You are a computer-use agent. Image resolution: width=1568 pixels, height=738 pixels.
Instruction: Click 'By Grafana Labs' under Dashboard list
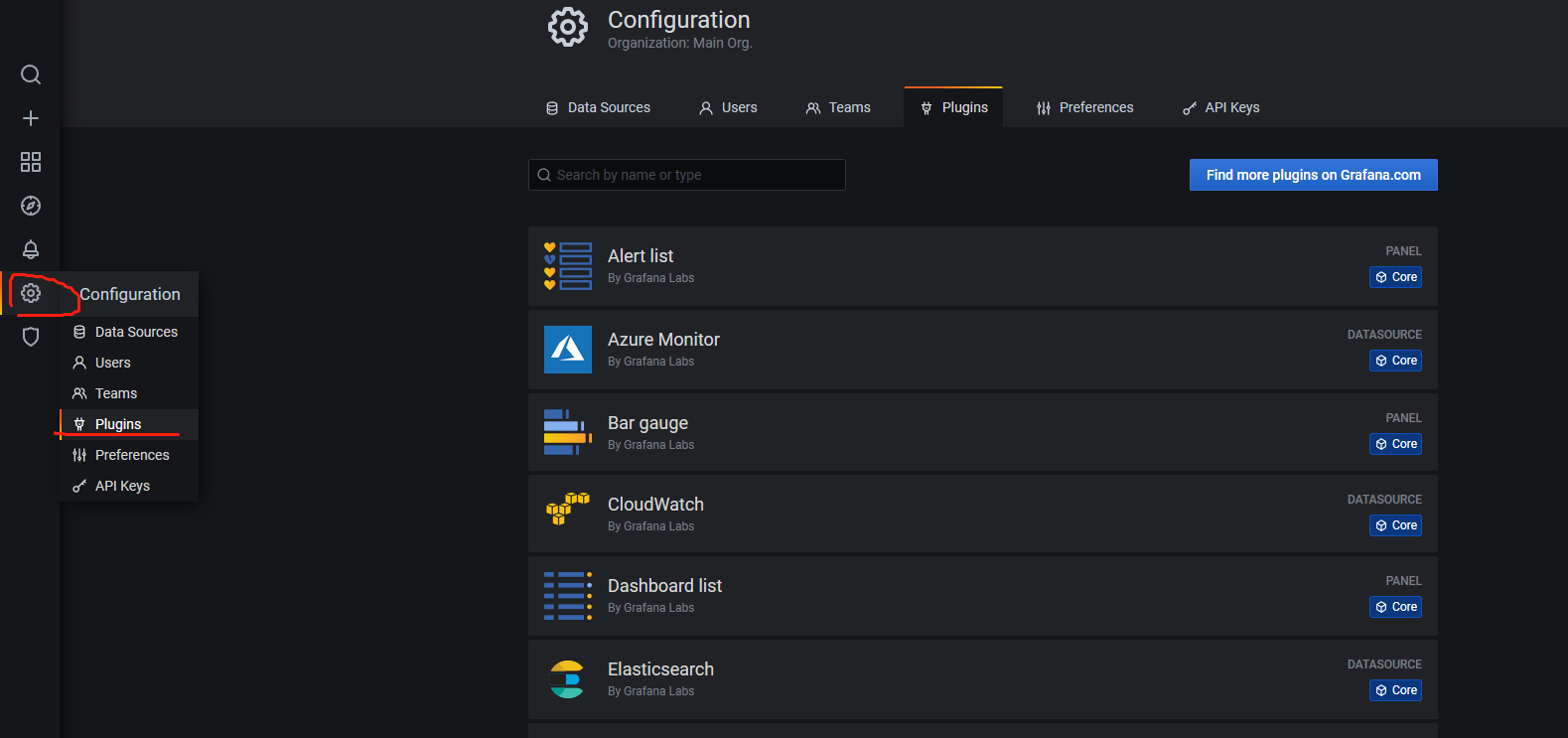pos(650,608)
